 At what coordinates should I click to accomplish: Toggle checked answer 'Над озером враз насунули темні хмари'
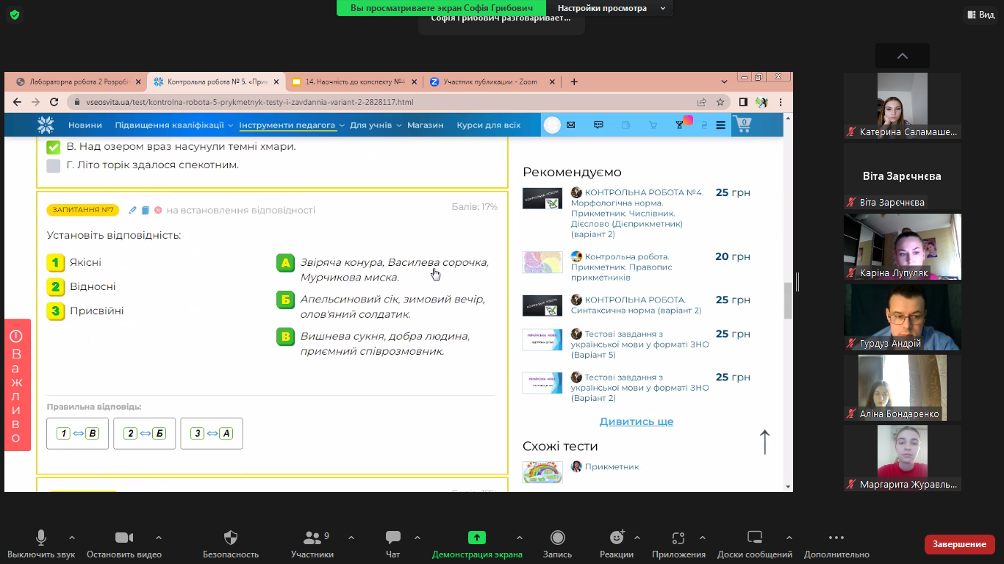point(54,147)
